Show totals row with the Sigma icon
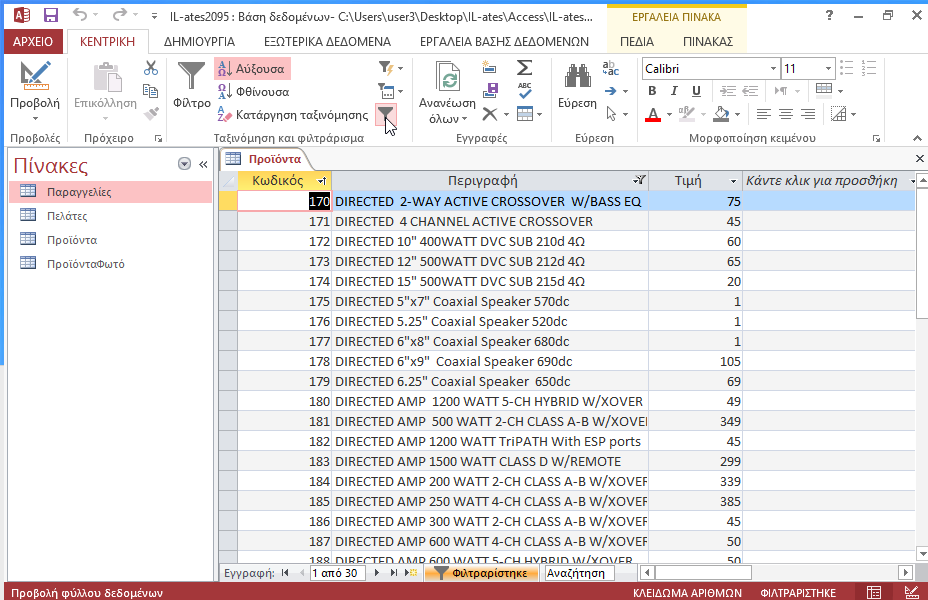Image resolution: width=928 pixels, height=600 pixels. point(524,68)
